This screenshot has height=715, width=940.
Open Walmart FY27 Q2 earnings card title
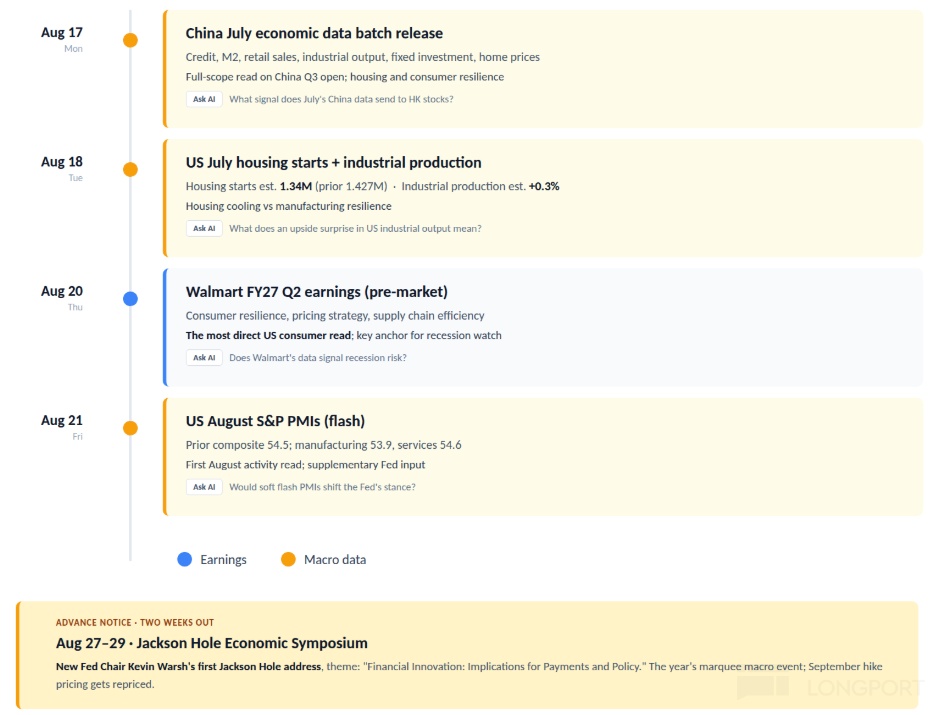(317, 292)
